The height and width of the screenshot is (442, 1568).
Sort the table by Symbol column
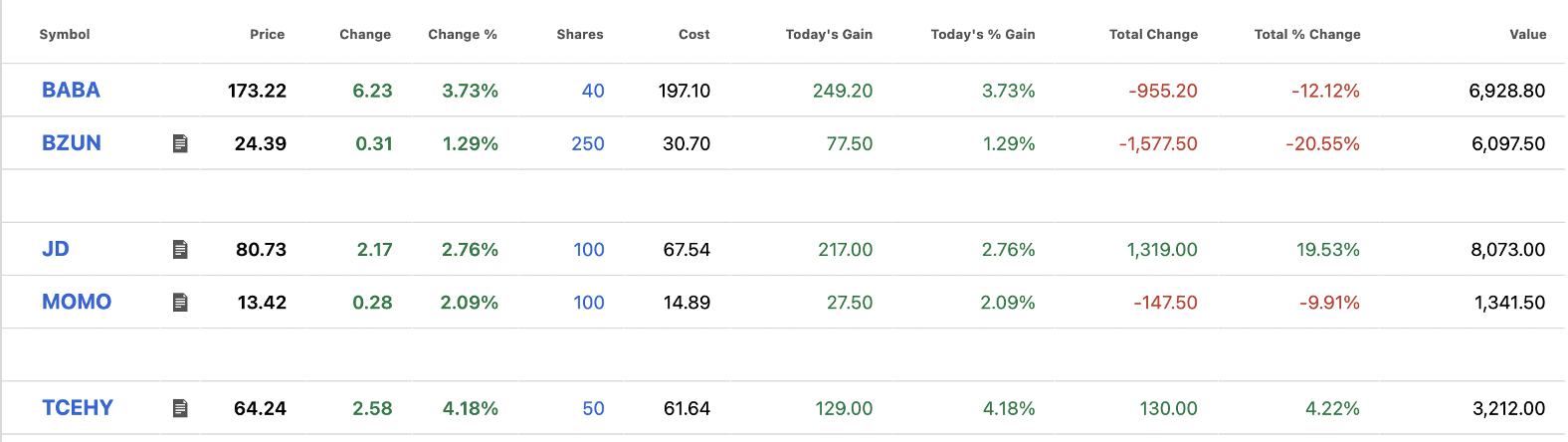65,35
